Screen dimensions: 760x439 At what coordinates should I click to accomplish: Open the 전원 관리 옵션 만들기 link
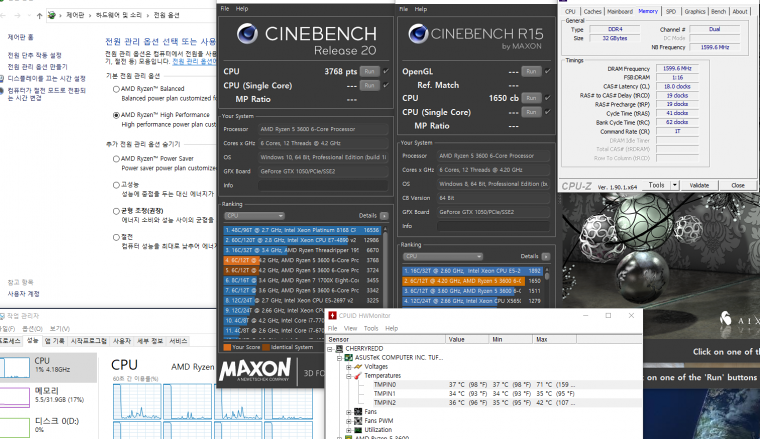pyautogui.click(x=37, y=67)
